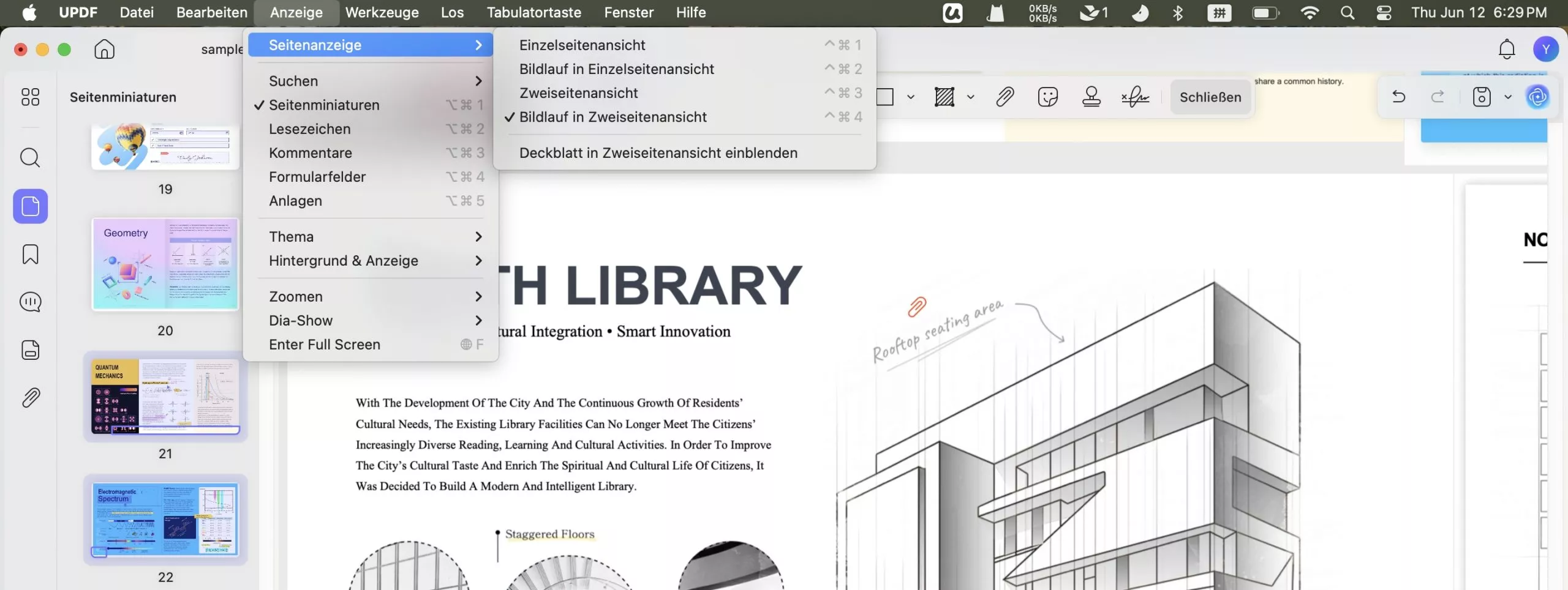
Task: Open hatched highlight tool dropdown arrow
Action: coord(971,97)
